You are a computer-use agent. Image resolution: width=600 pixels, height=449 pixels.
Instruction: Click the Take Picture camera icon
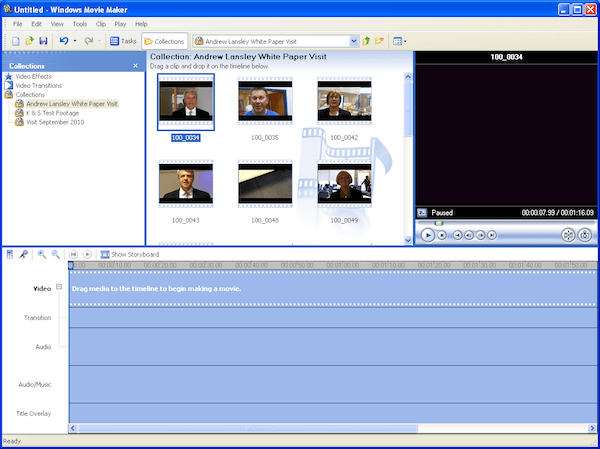(584, 235)
